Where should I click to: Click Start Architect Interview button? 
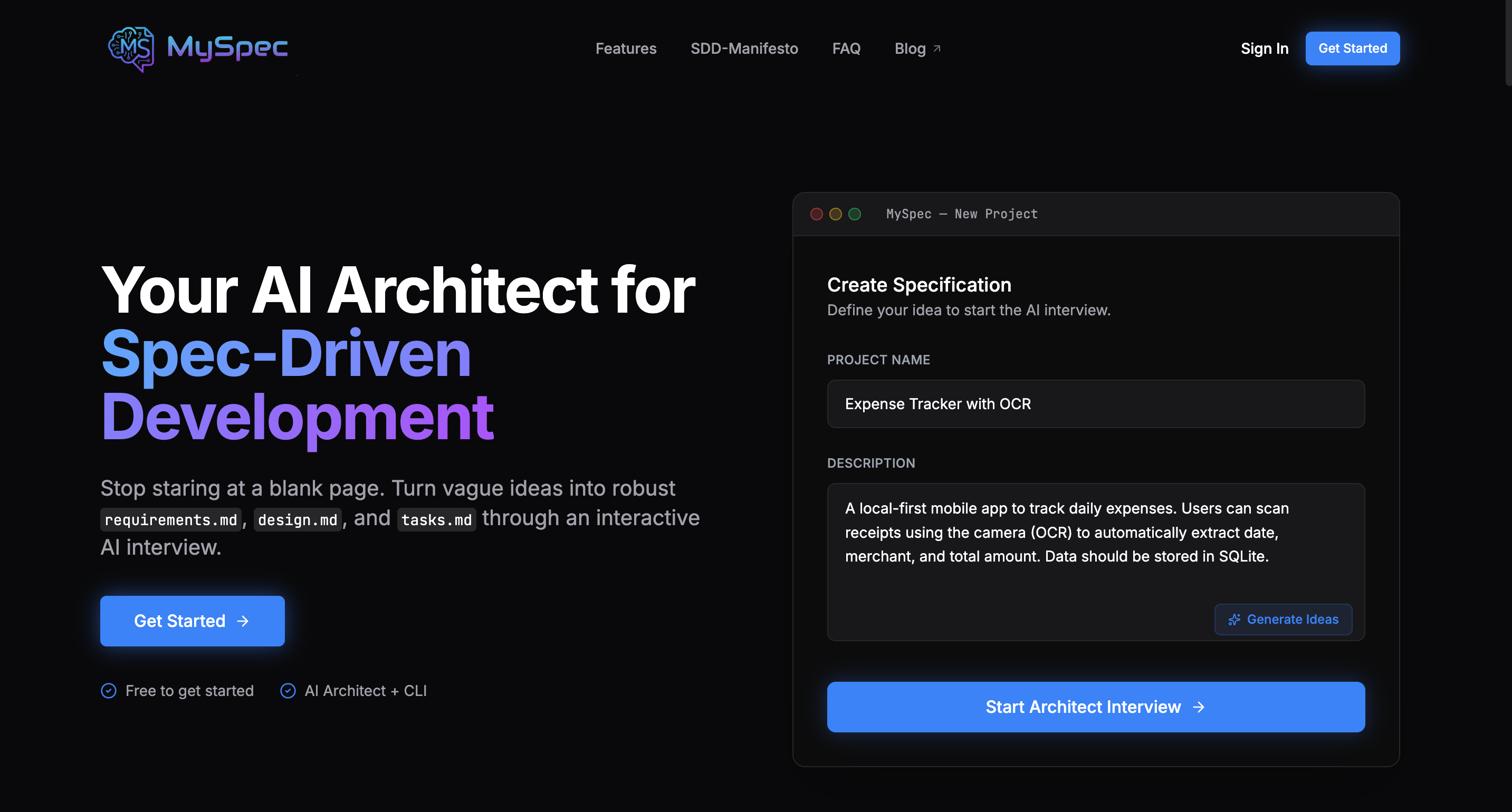(1095, 707)
